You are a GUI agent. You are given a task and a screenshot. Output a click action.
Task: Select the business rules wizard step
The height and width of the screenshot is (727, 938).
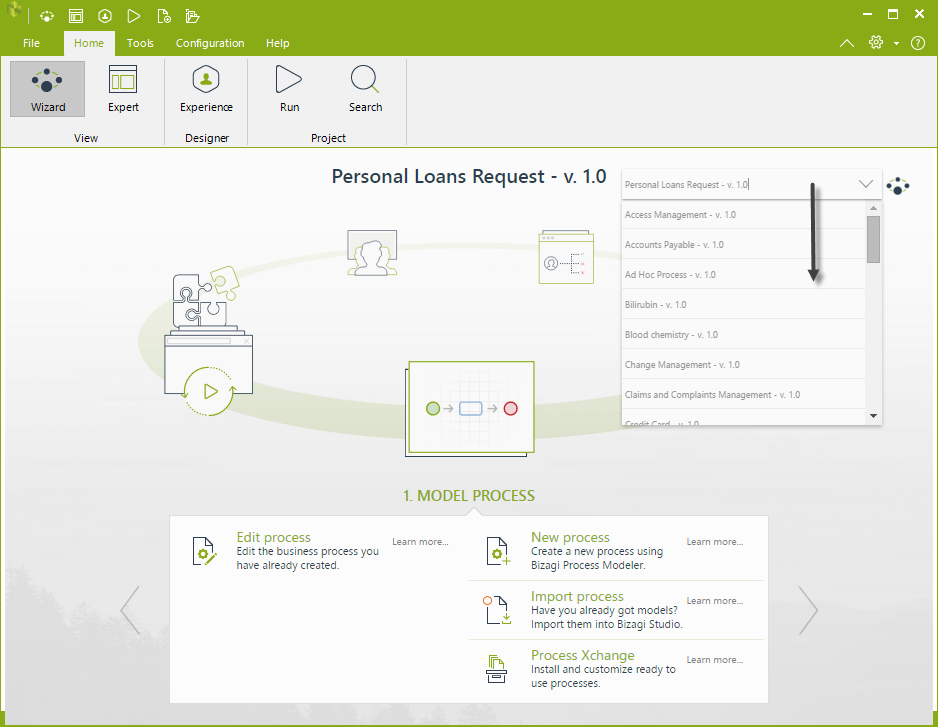[566, 257]
